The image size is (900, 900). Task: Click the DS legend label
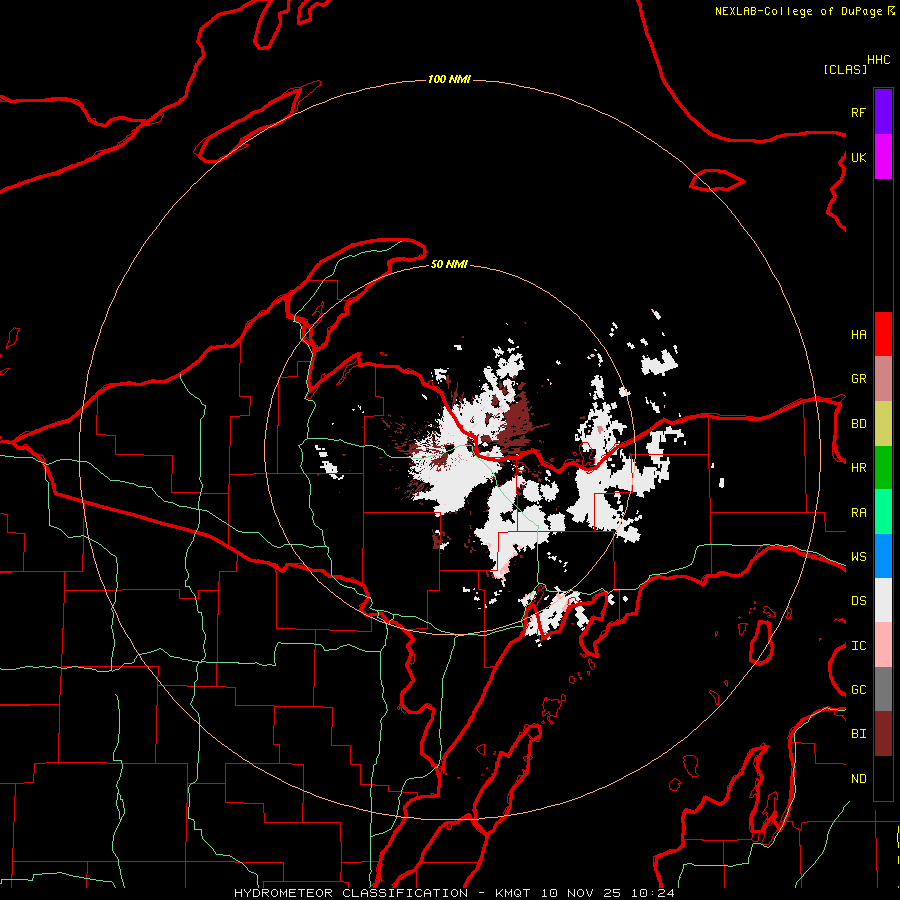point(858,601)
